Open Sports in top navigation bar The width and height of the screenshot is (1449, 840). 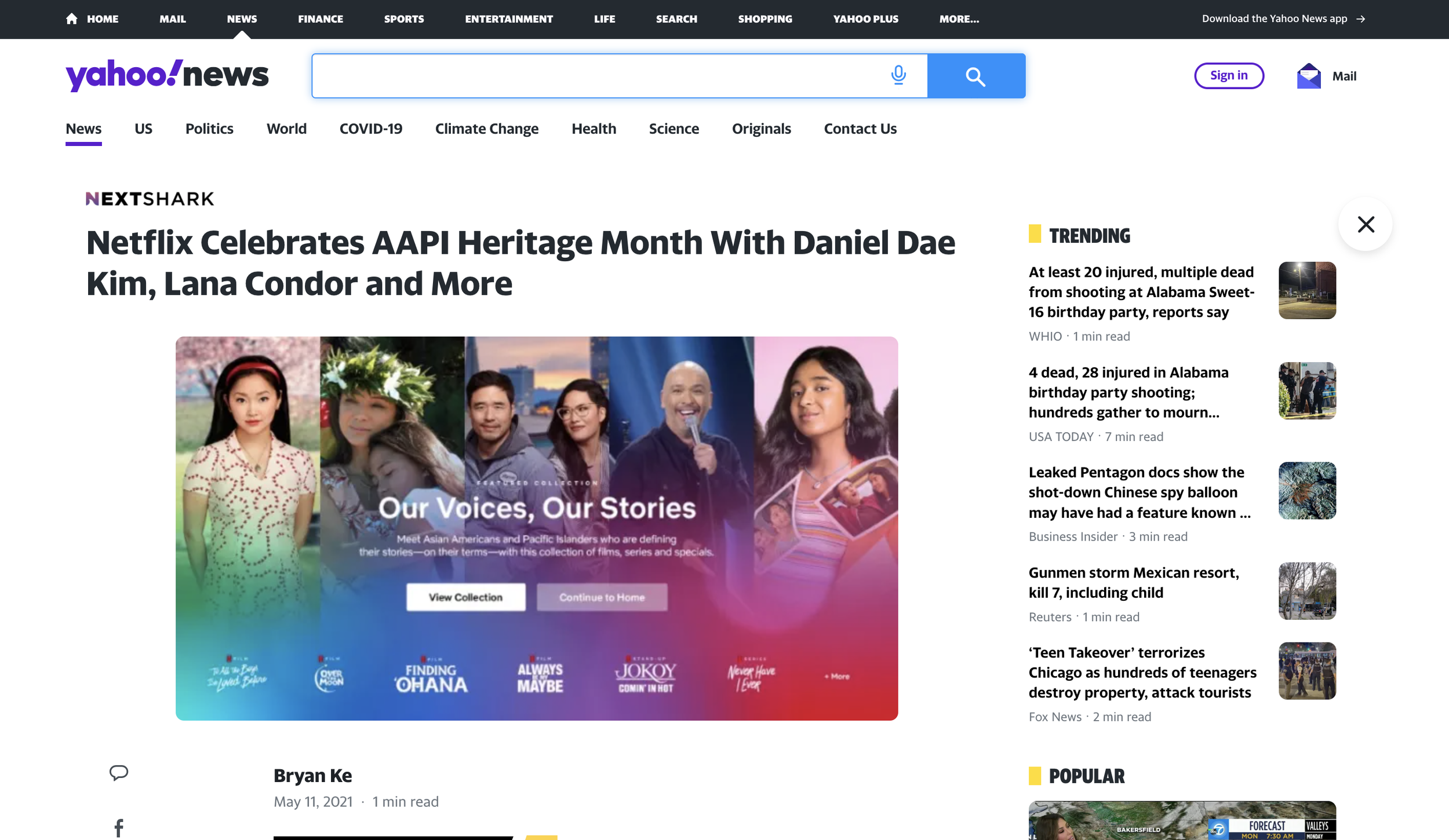tap(404, 19)
